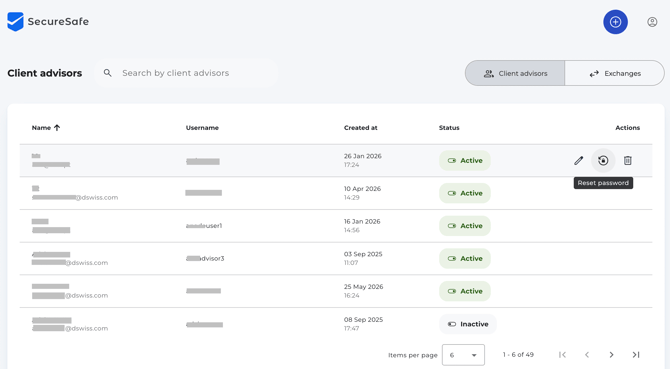Edit the advisor created 26 Jan 2026

(x=579, y=161)
